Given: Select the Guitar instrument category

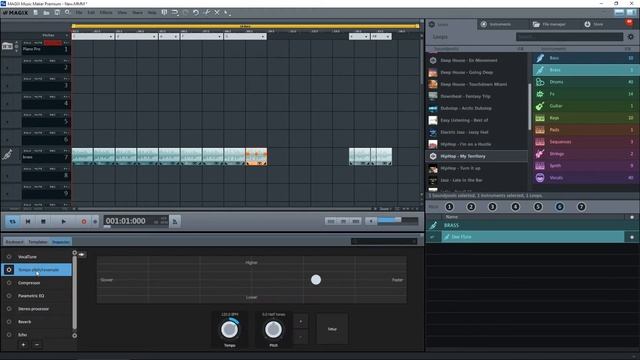Looking at the screenshot, I should (x=586, y=106).
